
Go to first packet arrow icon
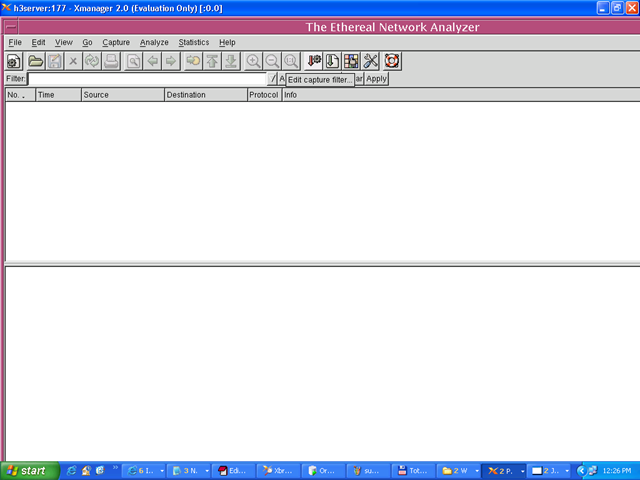pos(212,61)
